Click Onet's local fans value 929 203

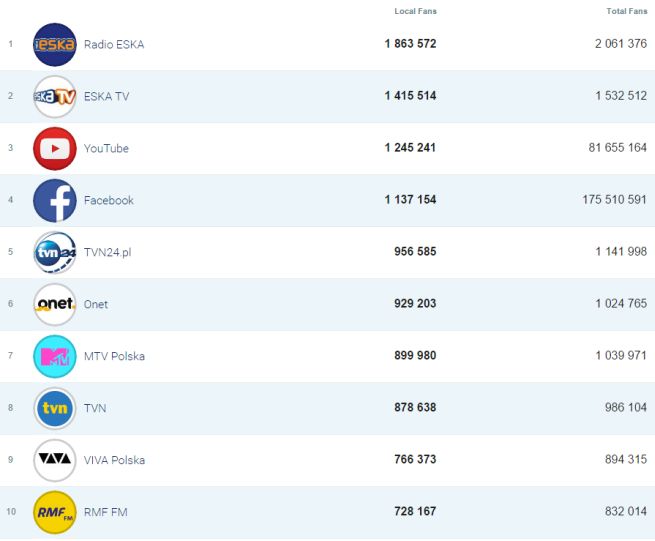(x=415, y=305)
